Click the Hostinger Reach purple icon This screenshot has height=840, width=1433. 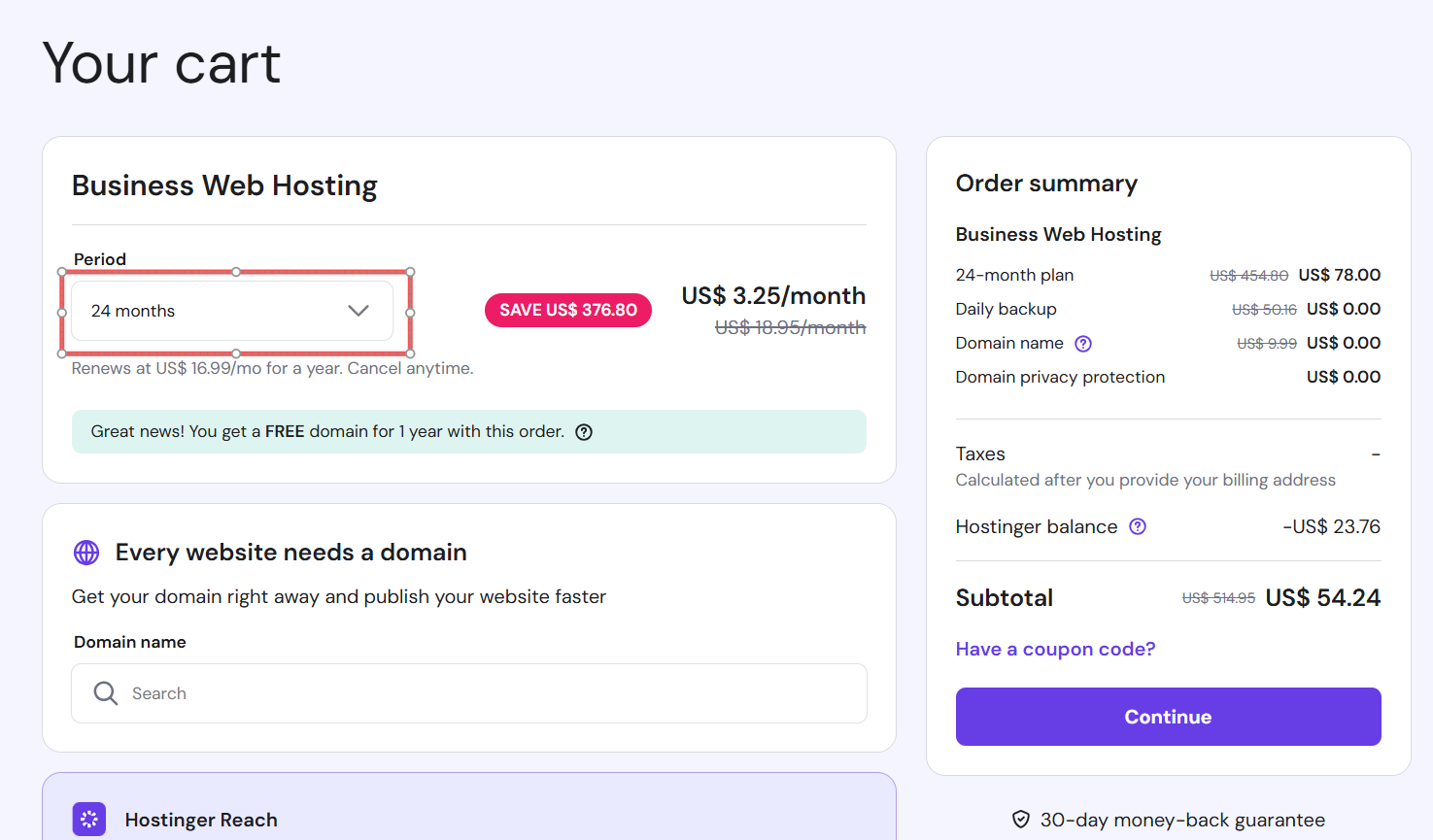(89, 820)
